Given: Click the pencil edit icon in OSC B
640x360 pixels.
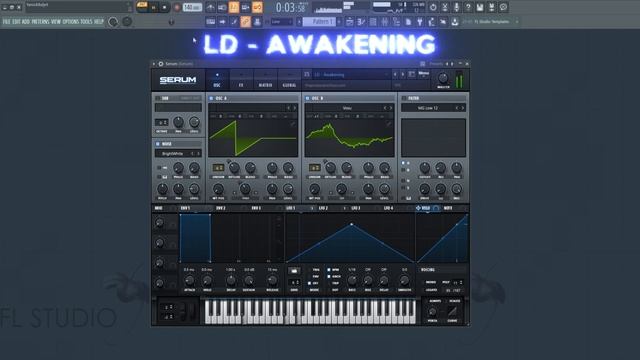Looking at the screenshot, I should coord(389,123).
